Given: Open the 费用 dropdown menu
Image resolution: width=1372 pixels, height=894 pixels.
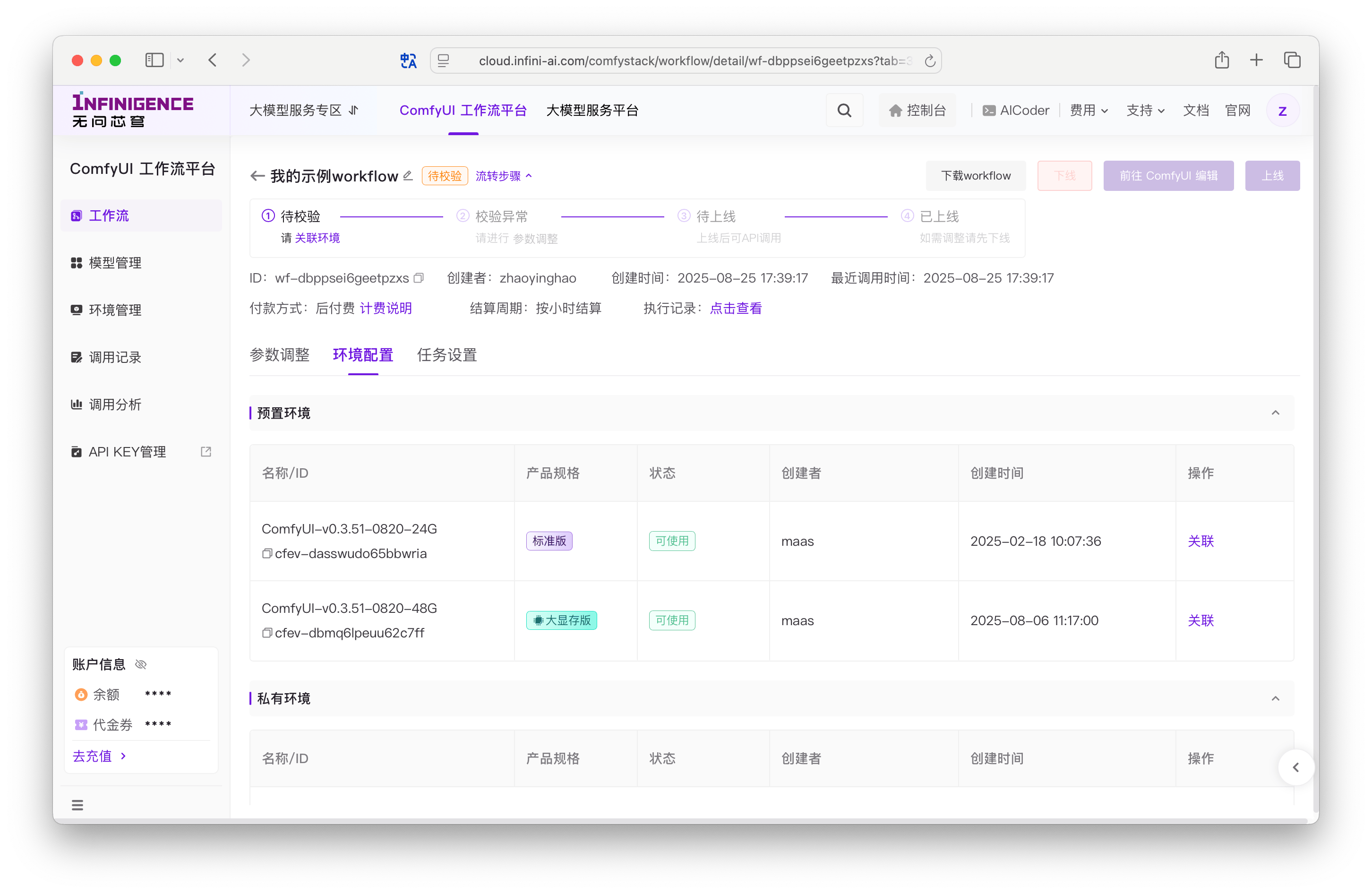Looking at the screenshot, I should coord(1089,110).
